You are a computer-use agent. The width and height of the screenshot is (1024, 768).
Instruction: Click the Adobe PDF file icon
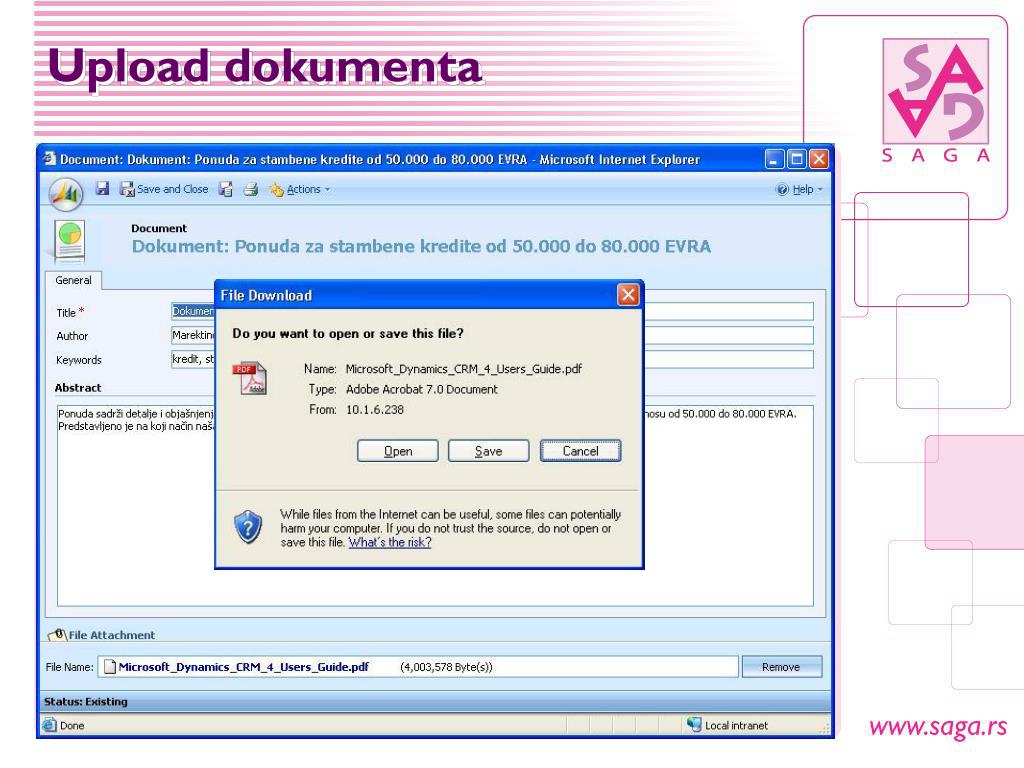click(x=249, y=379)
